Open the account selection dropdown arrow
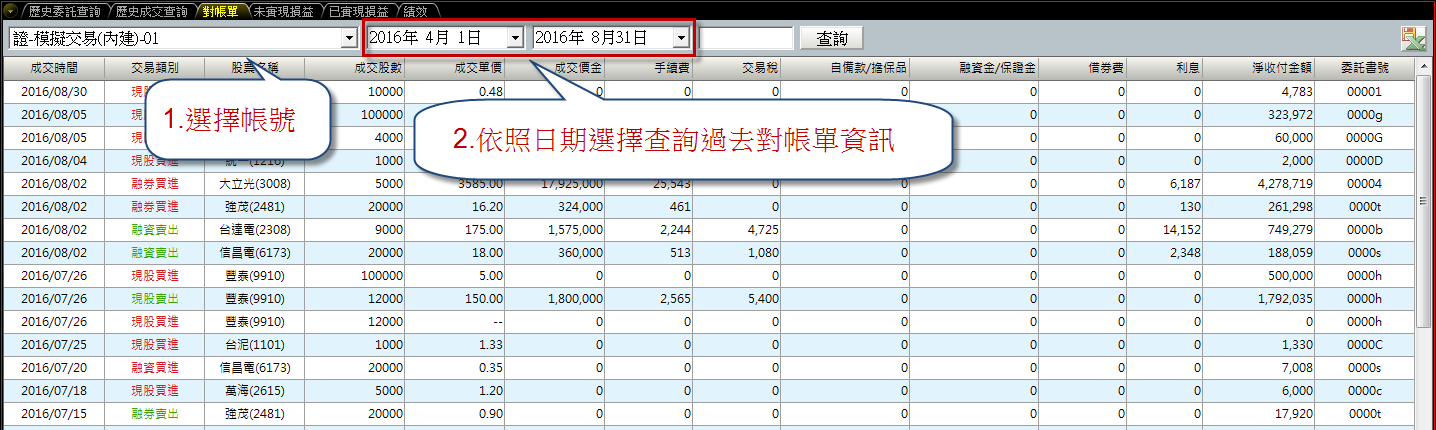 348,38
